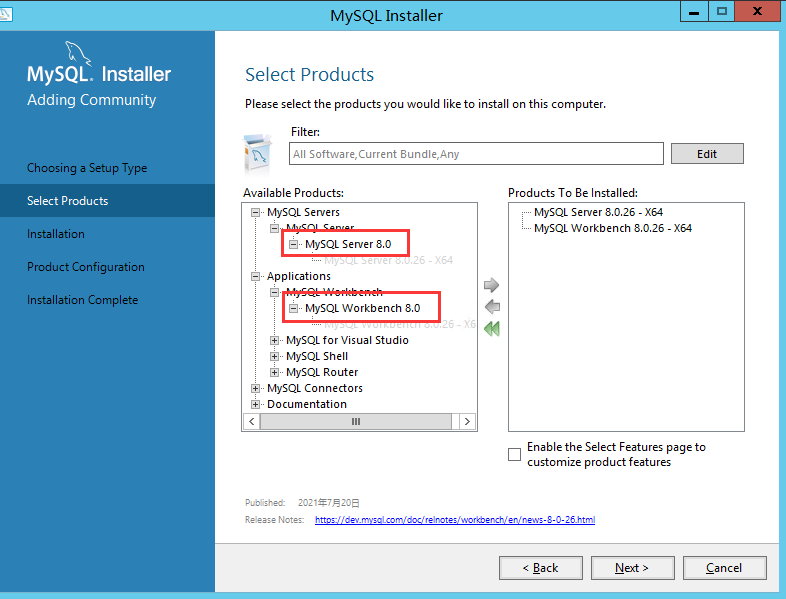Screen dimensions: 786x599
Task: Close the MySQL Installer window
Action: tap(757, 12)
